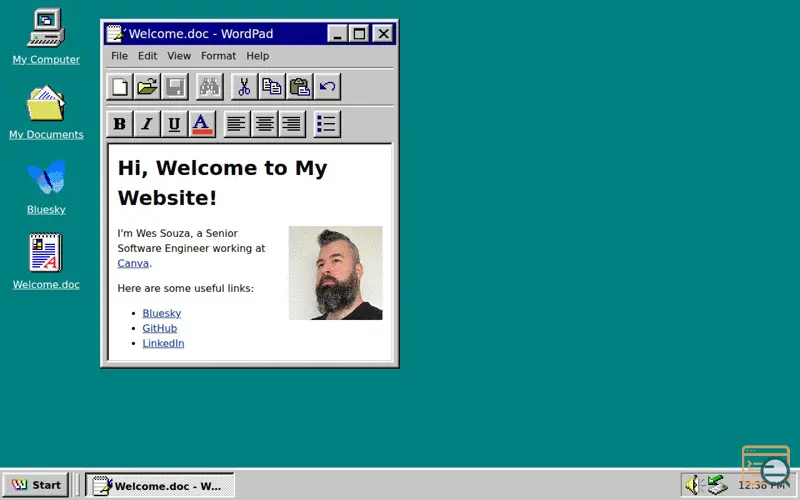Open the Edit menu

click(x=147, y=56)
